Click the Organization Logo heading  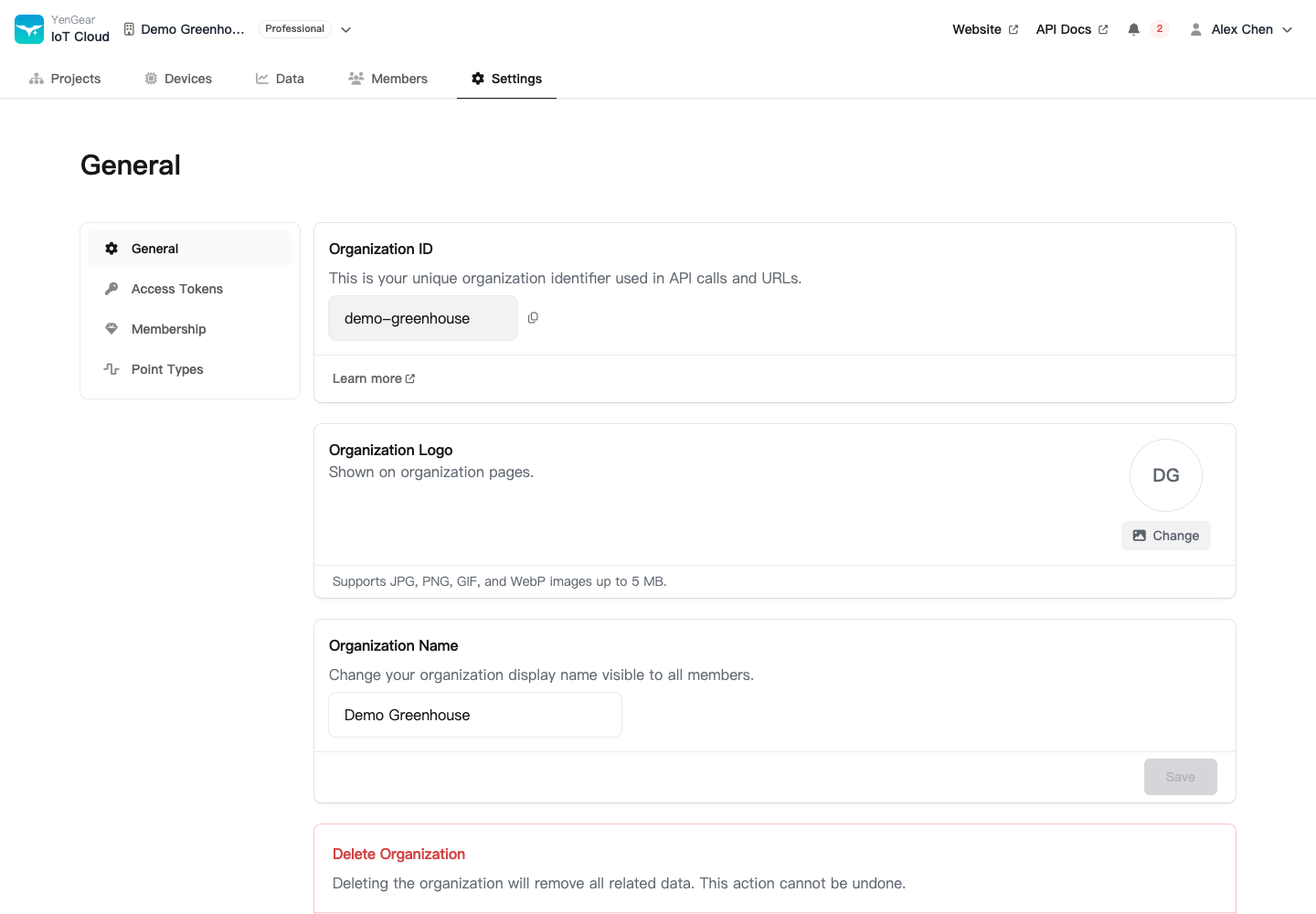pyautogui.click(x=391, y=450)
